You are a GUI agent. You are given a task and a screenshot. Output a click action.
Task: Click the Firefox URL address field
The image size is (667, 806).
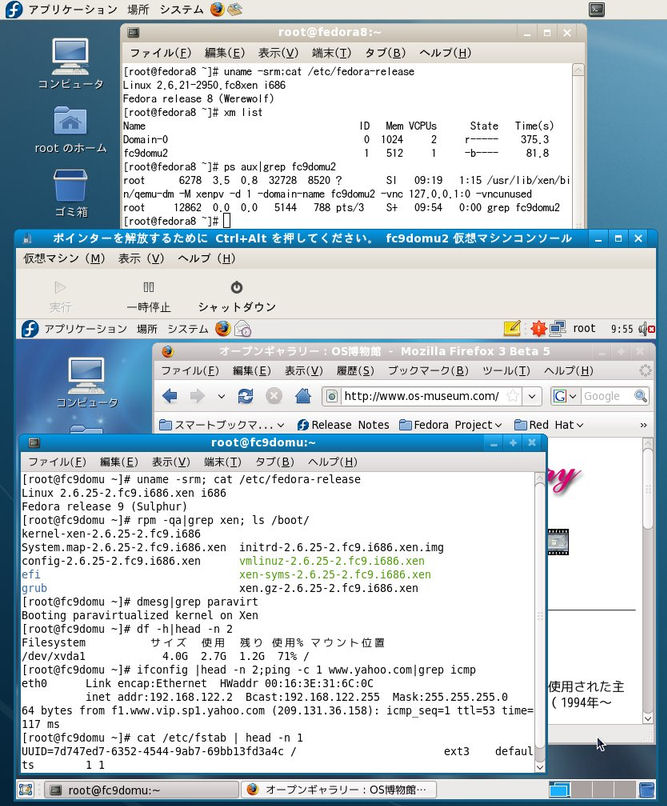421,396
